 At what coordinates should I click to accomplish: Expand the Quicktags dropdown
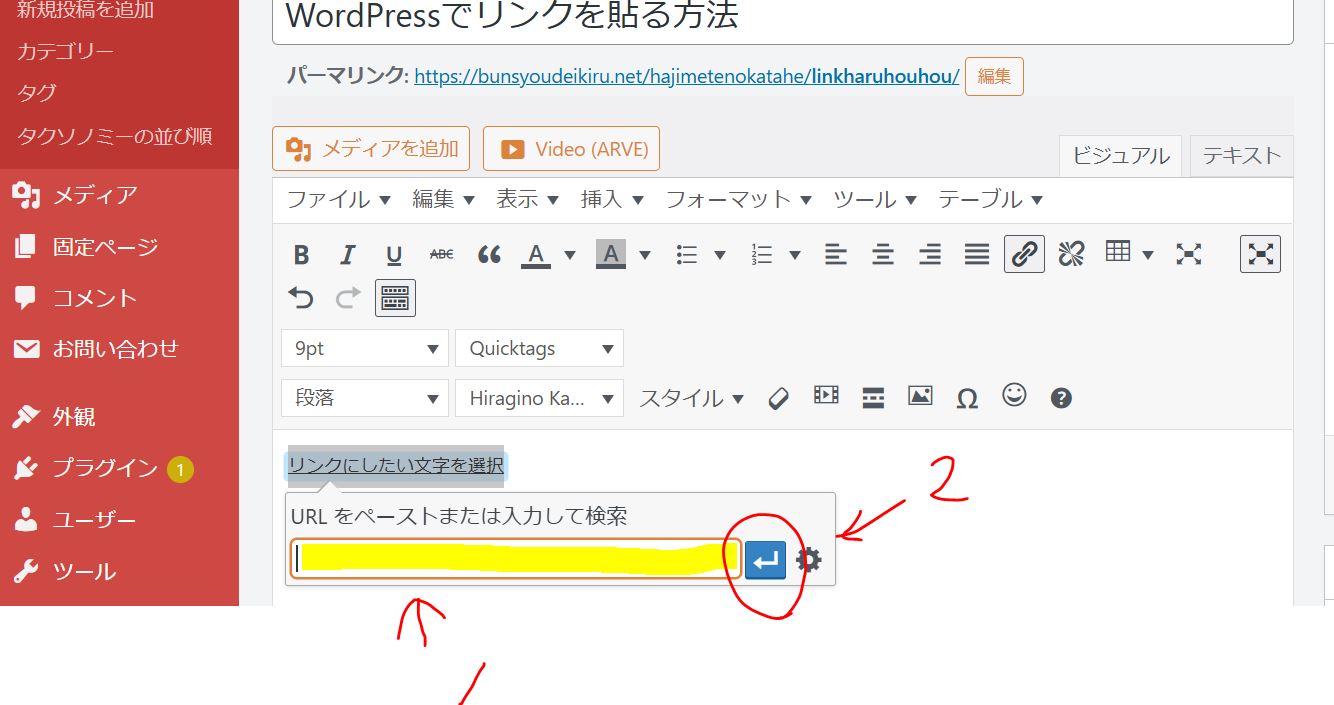point(539,348)
